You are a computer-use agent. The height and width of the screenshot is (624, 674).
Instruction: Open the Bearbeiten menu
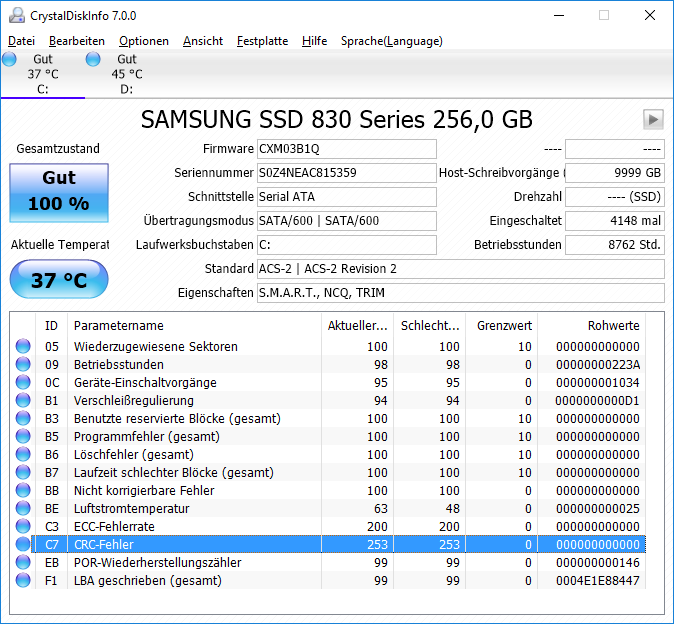[x=77, y=41]
